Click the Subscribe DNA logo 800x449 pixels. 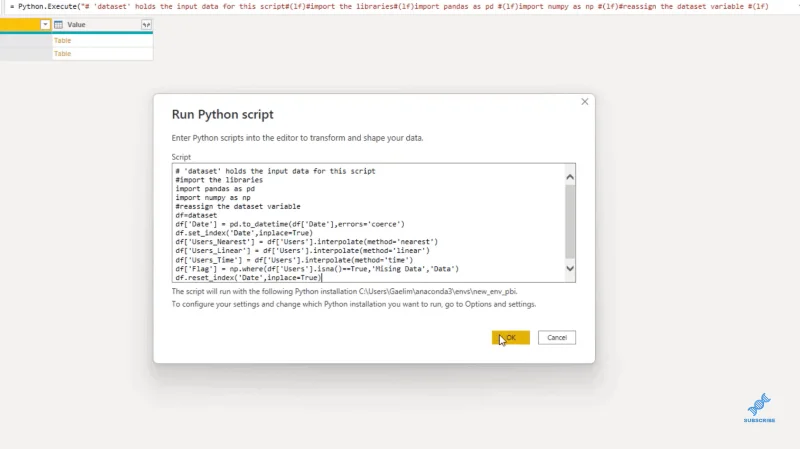tap(759, 408)
